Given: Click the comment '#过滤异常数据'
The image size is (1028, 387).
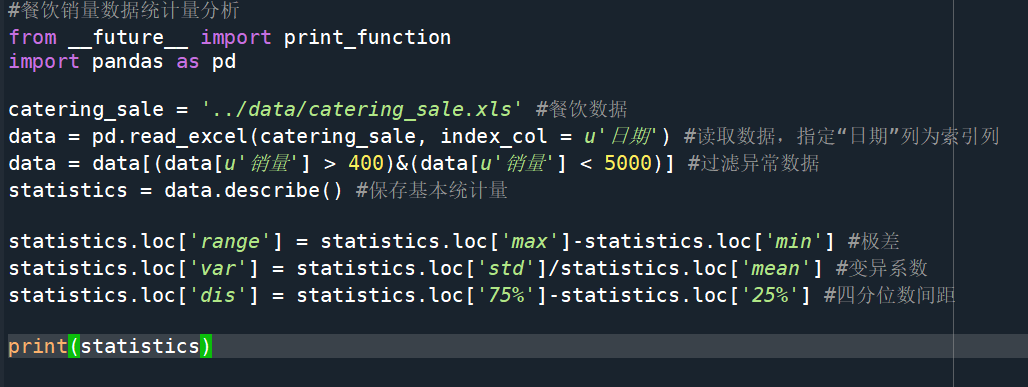Looking at the screenshot, I should coord(753,164).
